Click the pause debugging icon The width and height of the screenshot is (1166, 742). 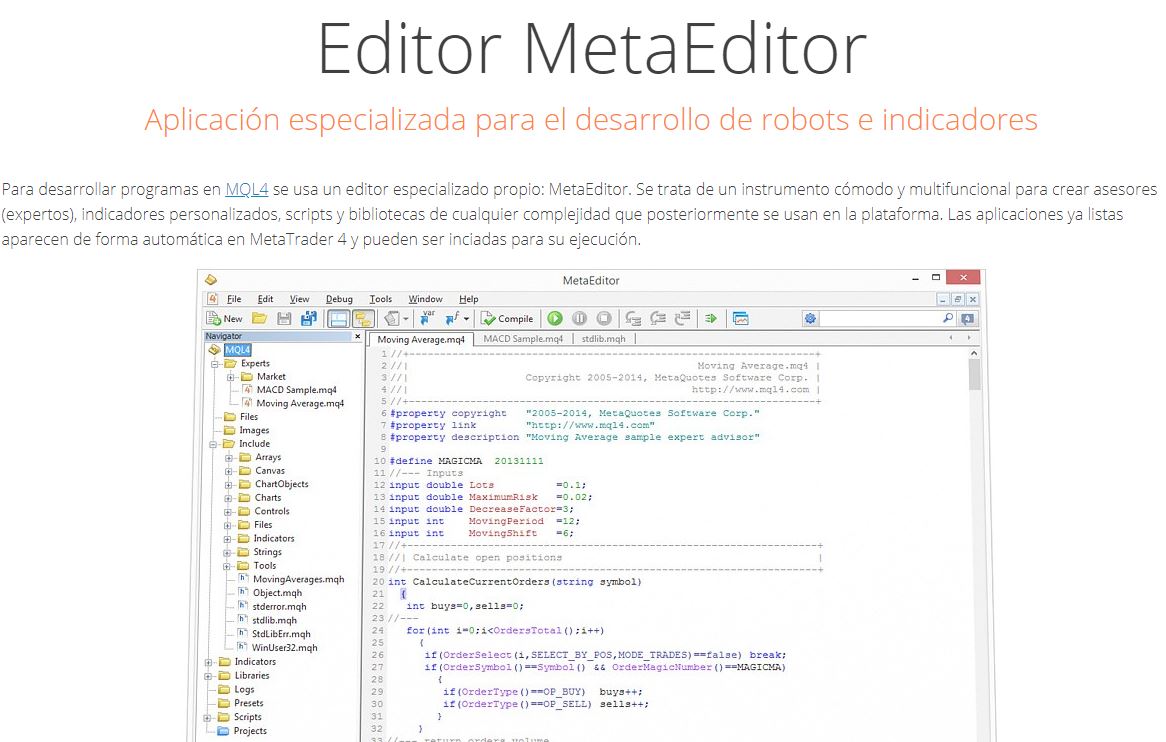(579, 318)
